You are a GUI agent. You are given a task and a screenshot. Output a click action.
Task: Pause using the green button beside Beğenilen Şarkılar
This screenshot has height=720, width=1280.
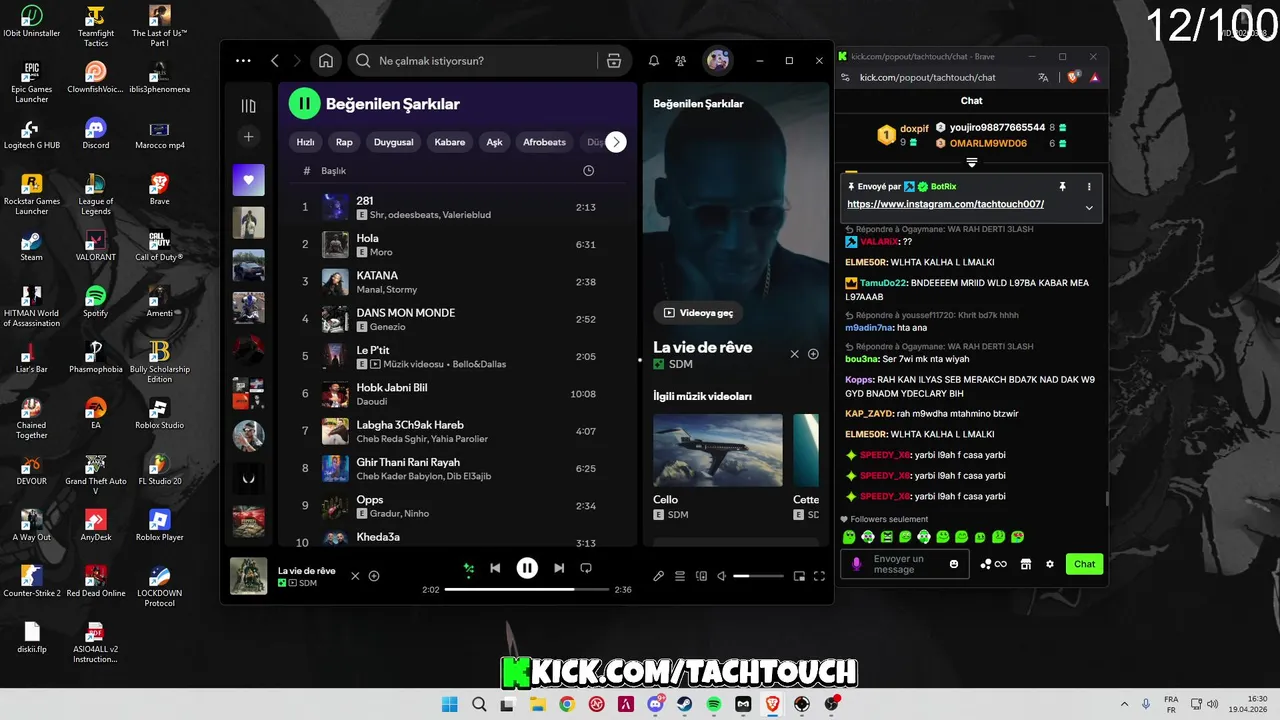click(x=304, y=103)
